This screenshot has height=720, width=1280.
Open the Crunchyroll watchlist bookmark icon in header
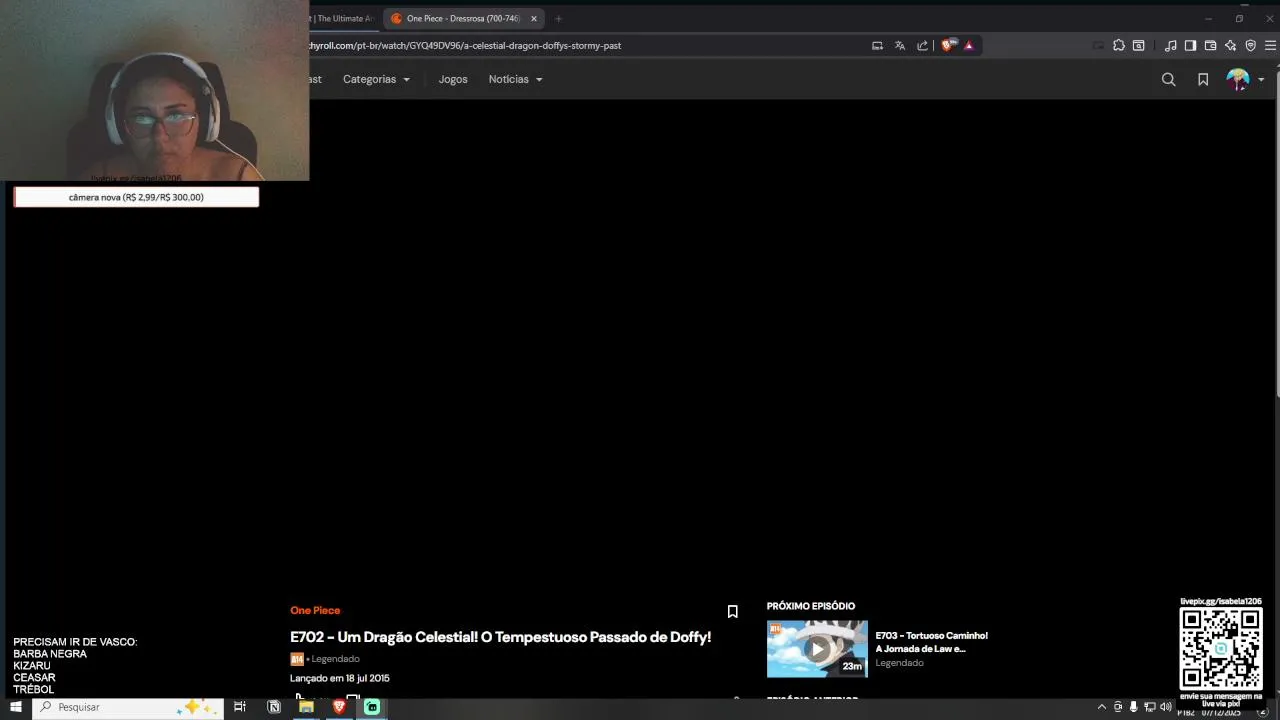point(1203,79)
